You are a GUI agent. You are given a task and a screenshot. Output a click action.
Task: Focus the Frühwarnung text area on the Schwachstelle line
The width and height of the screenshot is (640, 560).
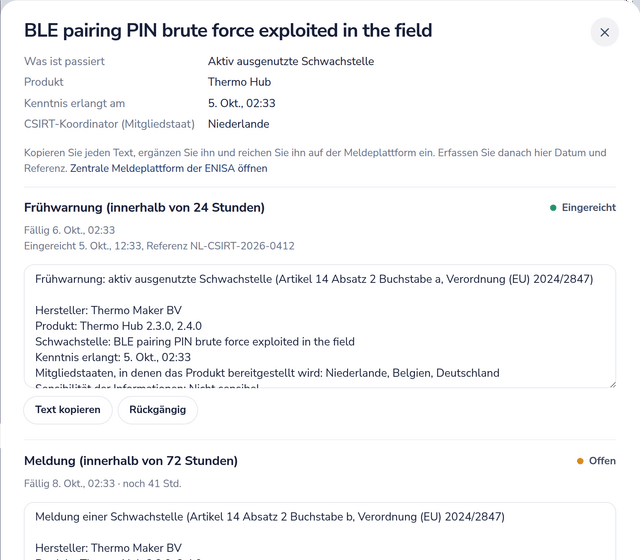(195, 342)
